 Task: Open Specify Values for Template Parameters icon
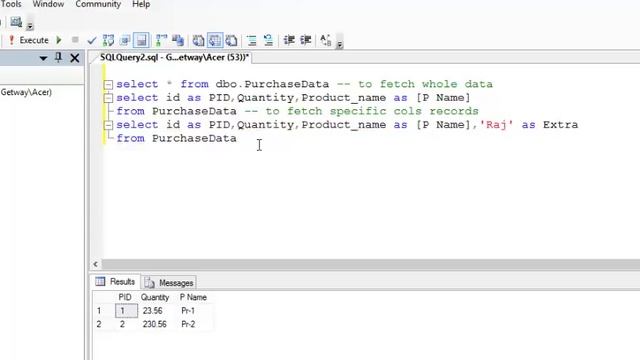pos(326,40)
